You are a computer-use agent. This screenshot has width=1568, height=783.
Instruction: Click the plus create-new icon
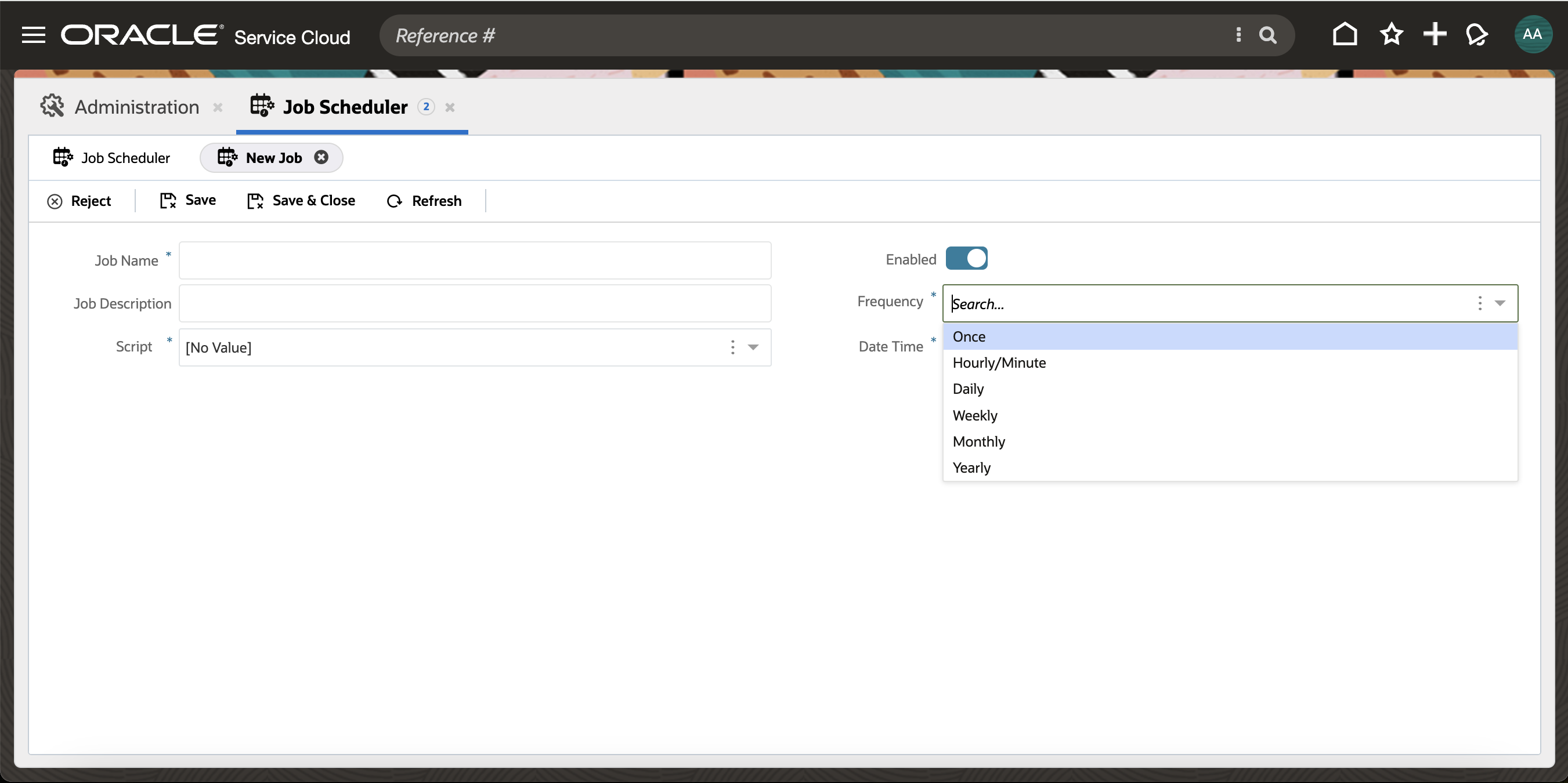(1434, 35)
